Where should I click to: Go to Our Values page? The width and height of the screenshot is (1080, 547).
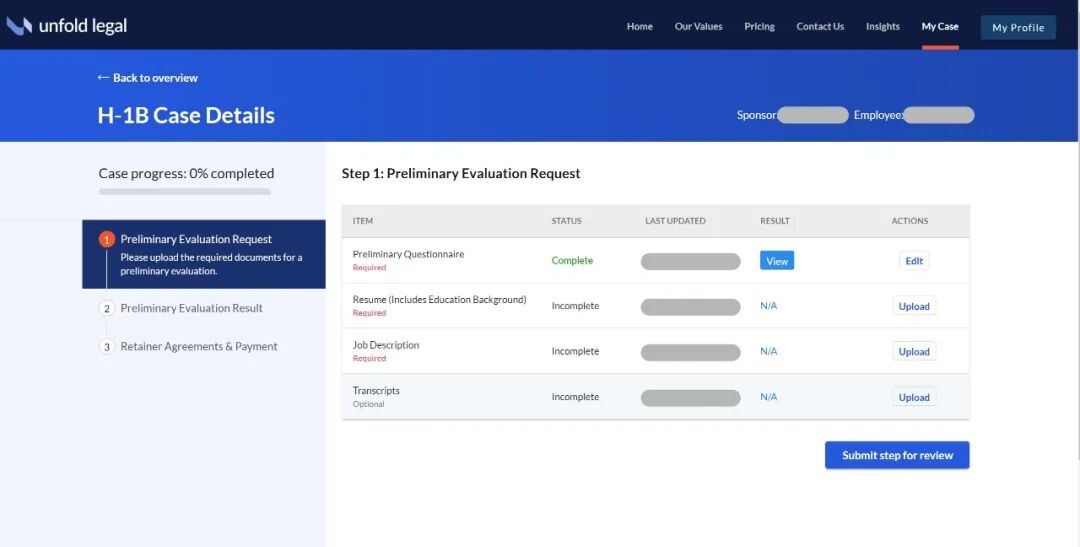pyautogui.click(x=698, y=26)
